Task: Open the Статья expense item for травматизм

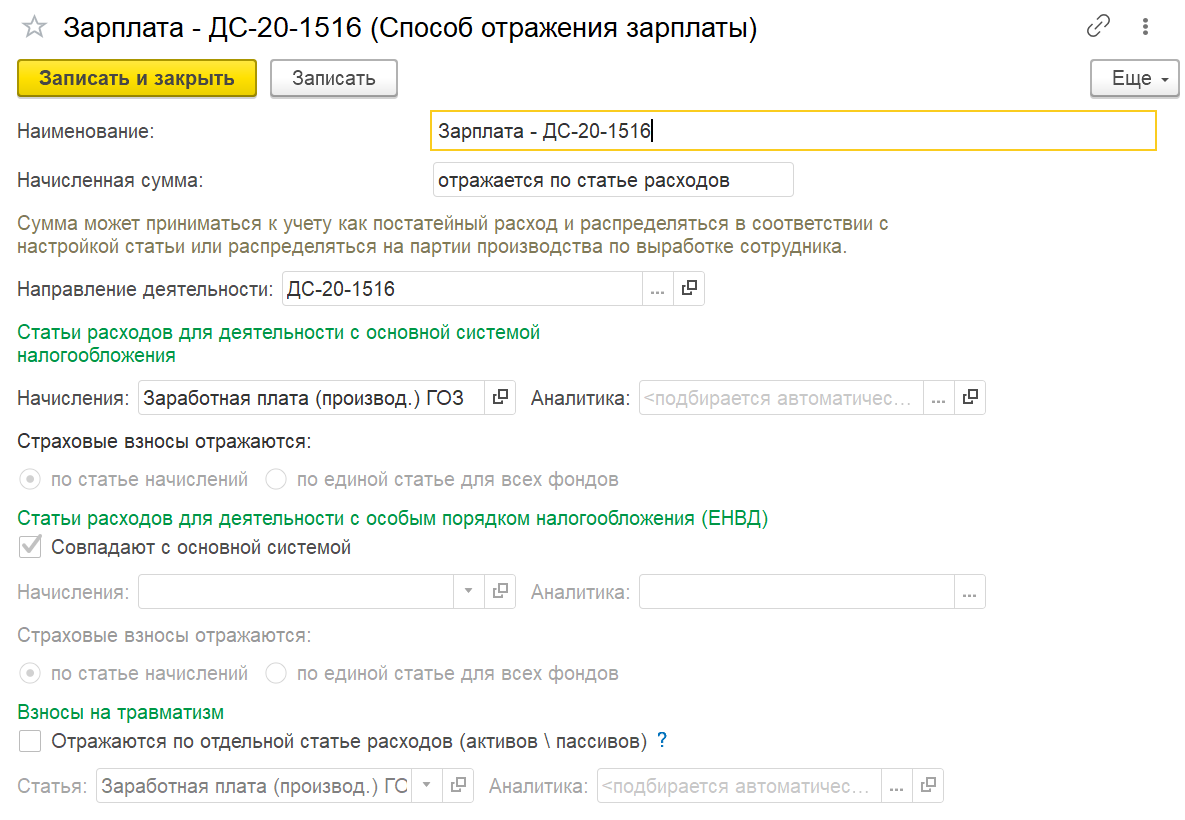Action: point(457,786)
